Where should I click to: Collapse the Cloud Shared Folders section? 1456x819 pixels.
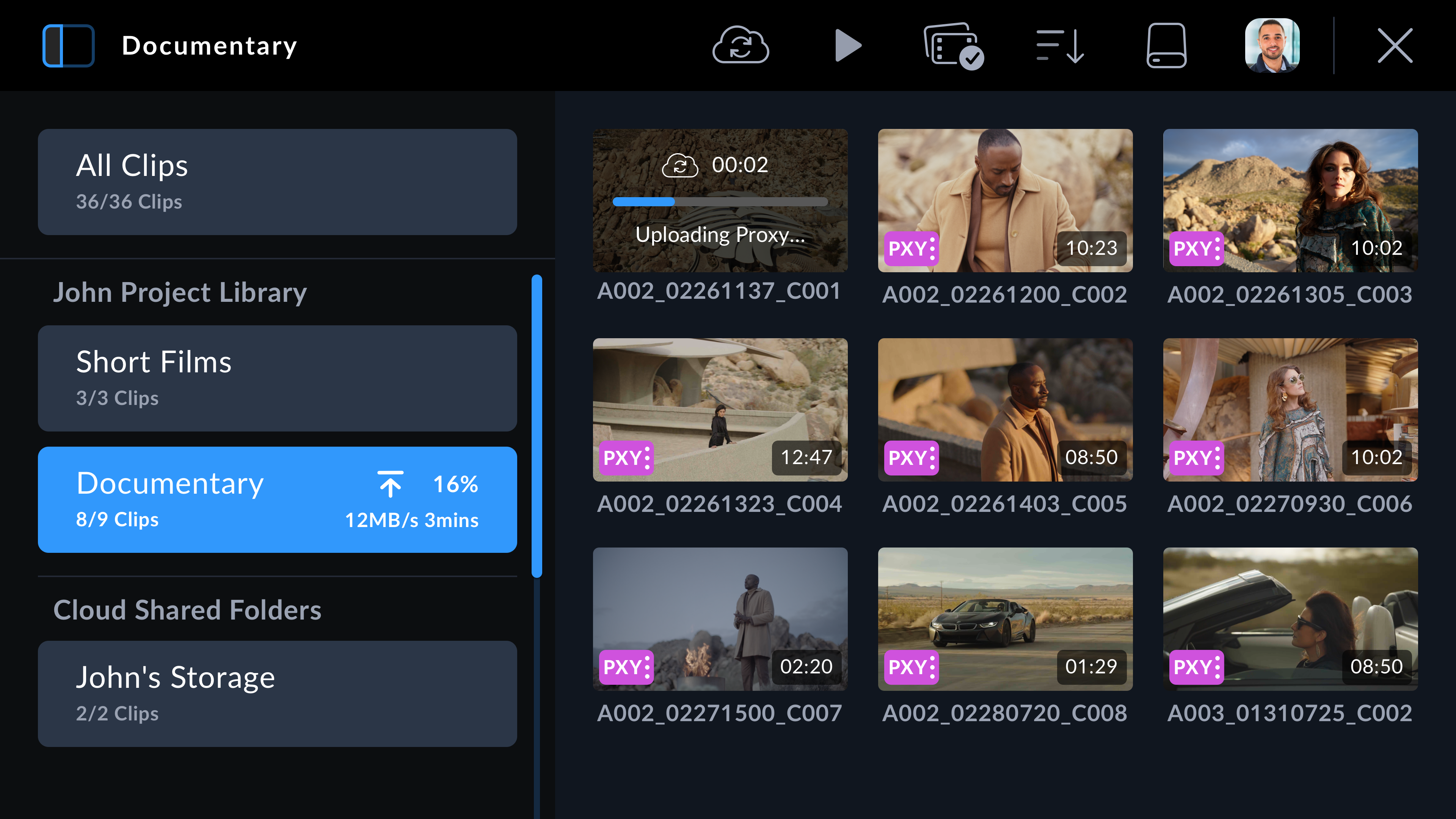pyautogui.click(x=187, y=610)
